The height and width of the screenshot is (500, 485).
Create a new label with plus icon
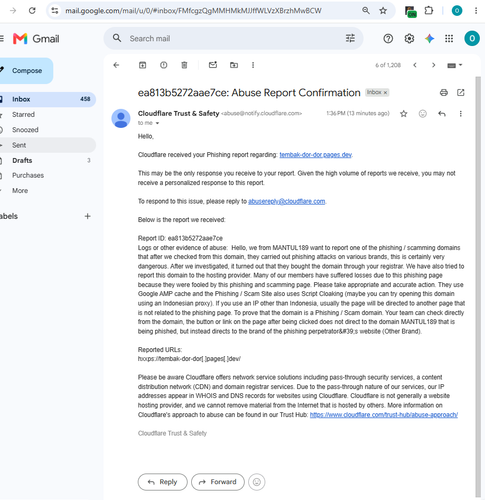click(87, 216)
